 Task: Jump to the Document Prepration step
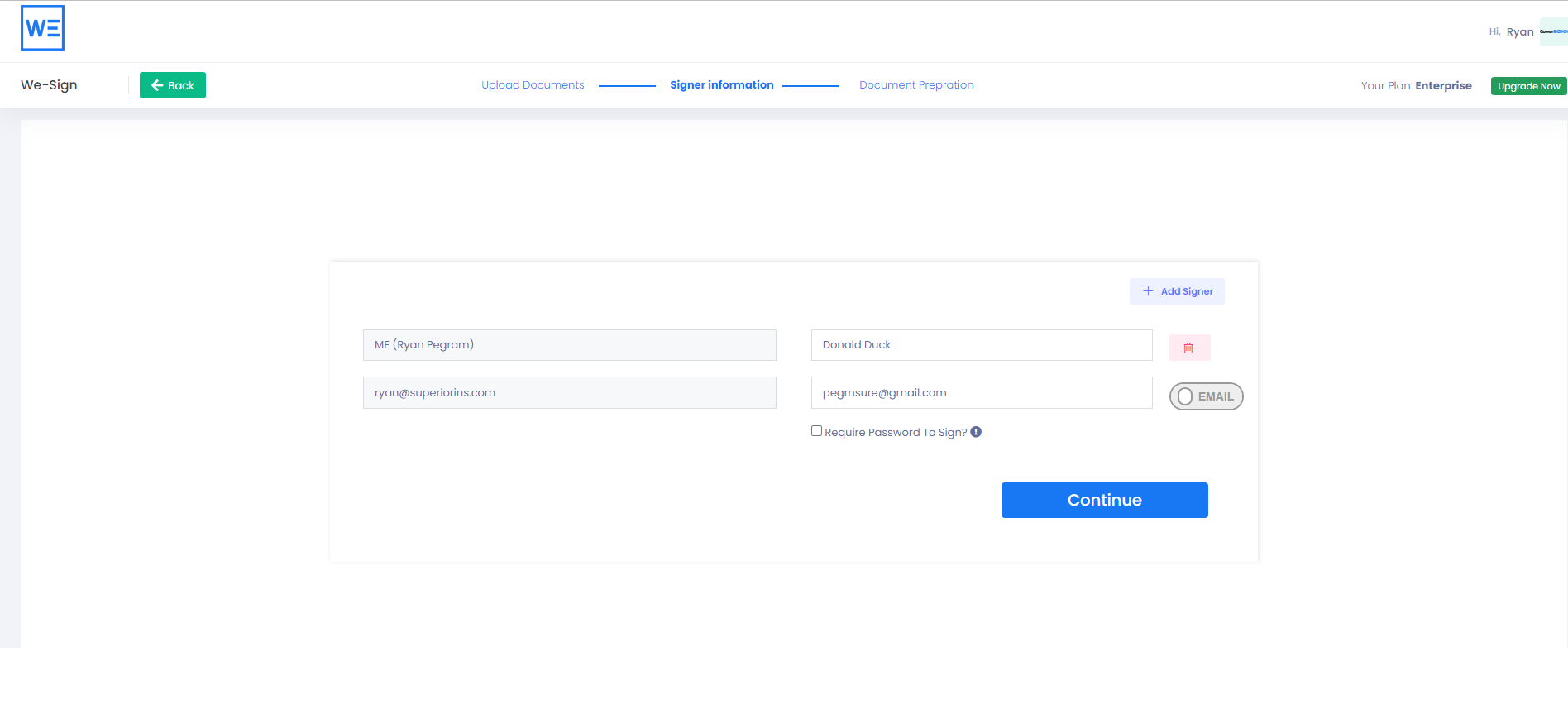coord(916,85)
